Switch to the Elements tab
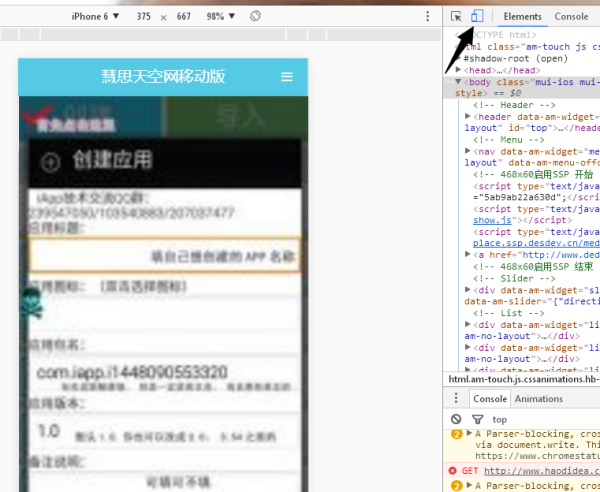Viewport: 600px width, 492px height. pyautogui.click(x=522, y=16)
